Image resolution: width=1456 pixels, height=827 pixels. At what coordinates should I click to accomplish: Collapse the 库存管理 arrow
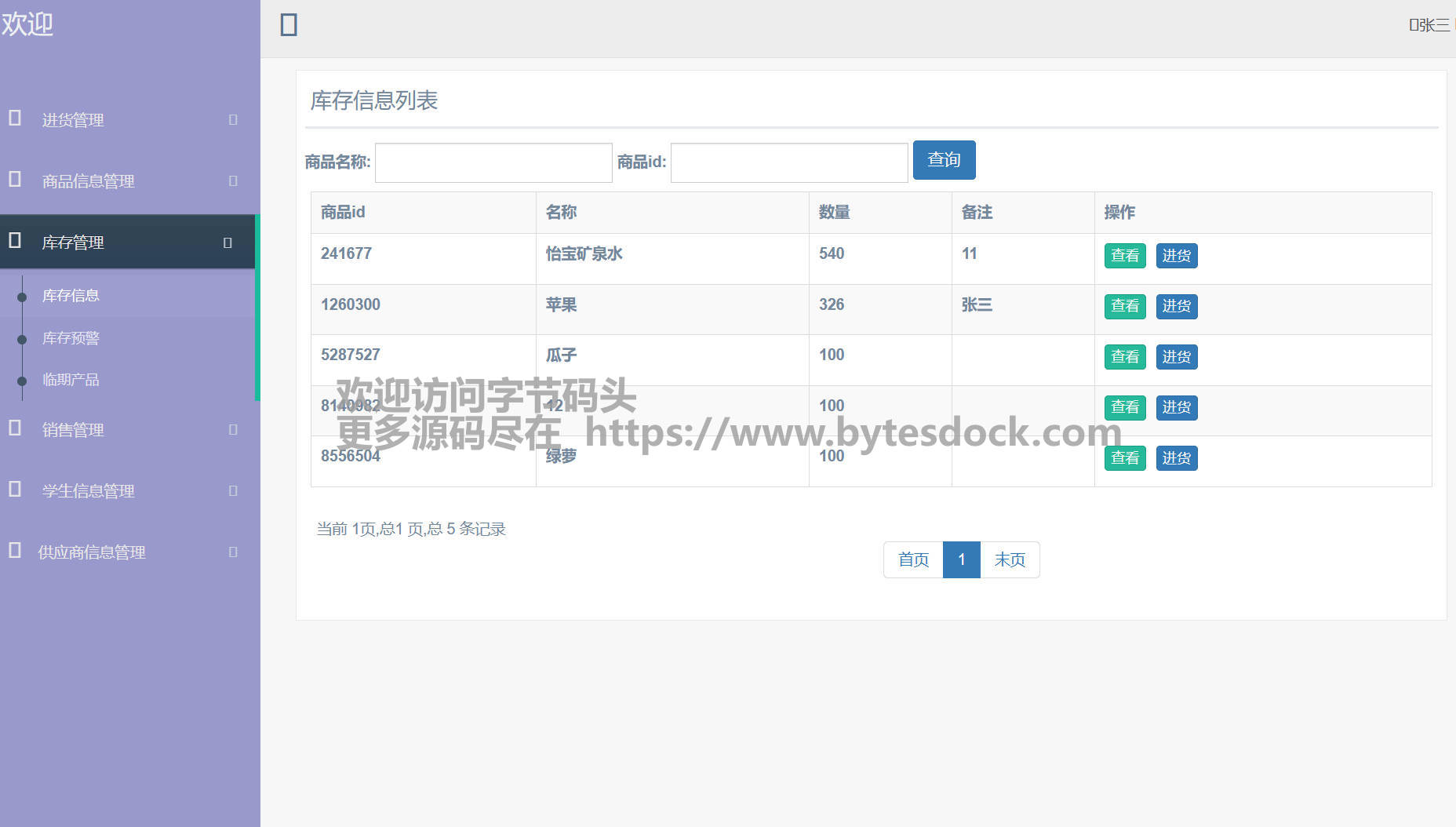[x=227, y=243]
